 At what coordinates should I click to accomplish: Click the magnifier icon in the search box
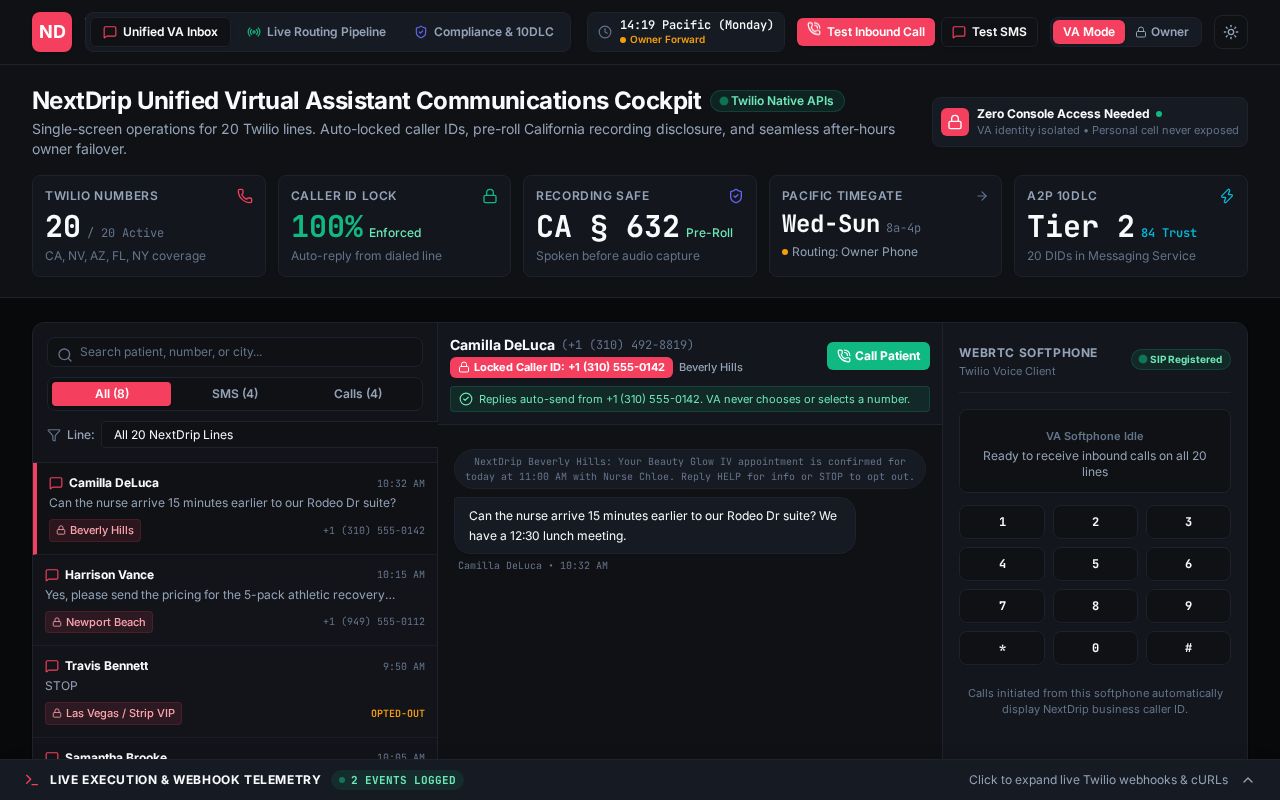(x=65, y=353)
